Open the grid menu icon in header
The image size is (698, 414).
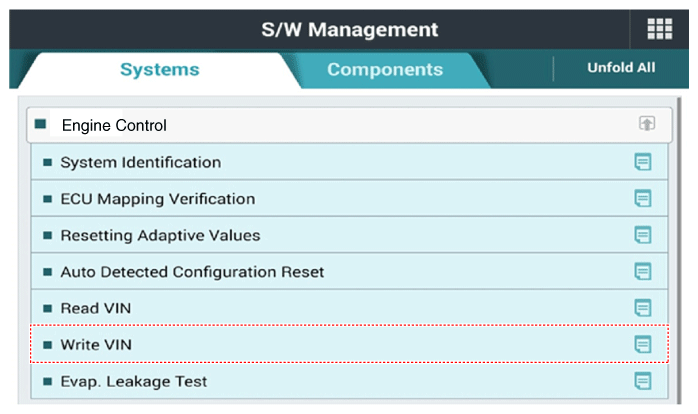pos(659,29)
